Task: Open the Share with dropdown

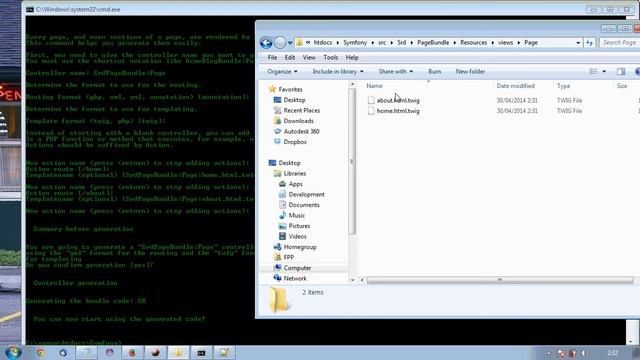Action: [396, 71]
